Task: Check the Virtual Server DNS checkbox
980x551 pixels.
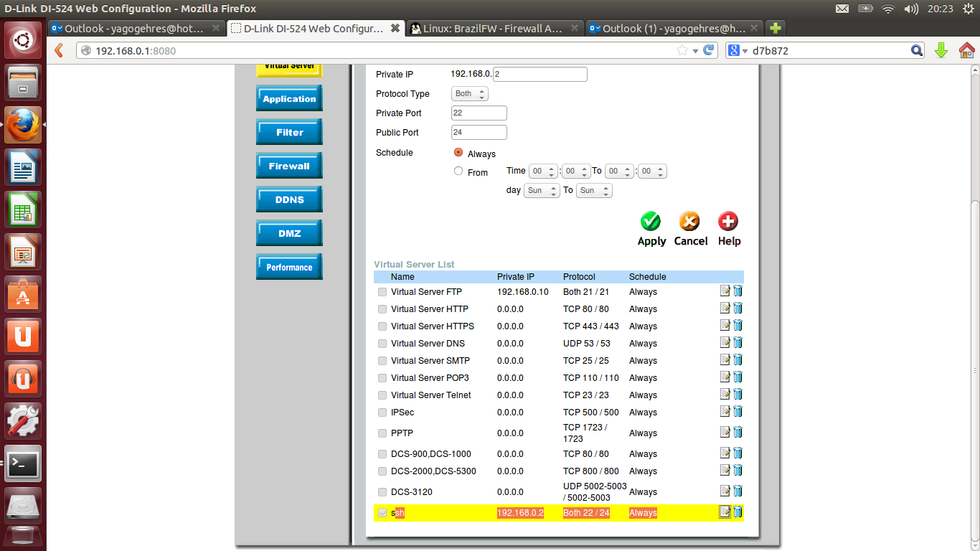Action: click(x=382, y=344)
